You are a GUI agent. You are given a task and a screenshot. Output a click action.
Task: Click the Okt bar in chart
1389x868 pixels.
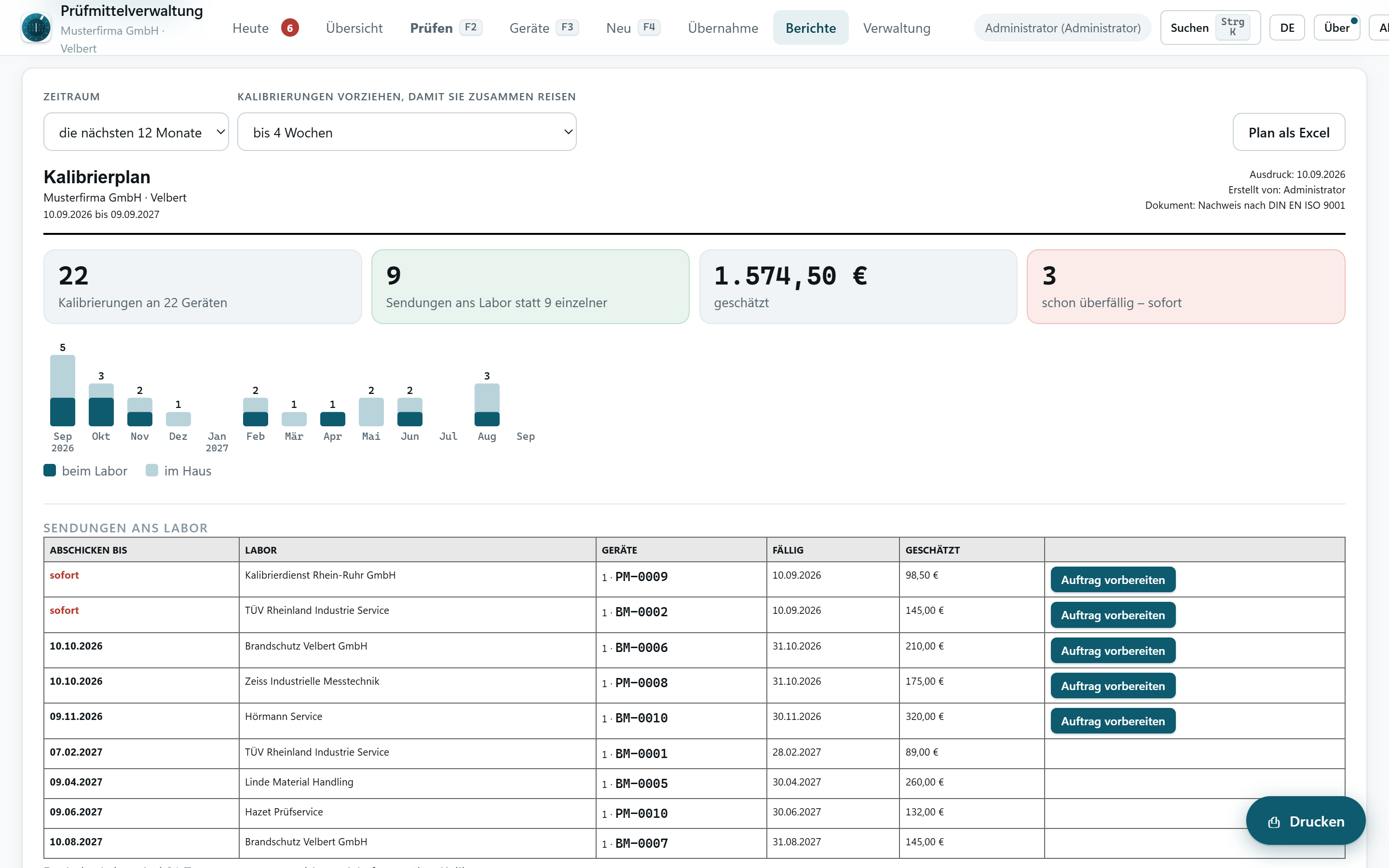(x=101, y=405)
